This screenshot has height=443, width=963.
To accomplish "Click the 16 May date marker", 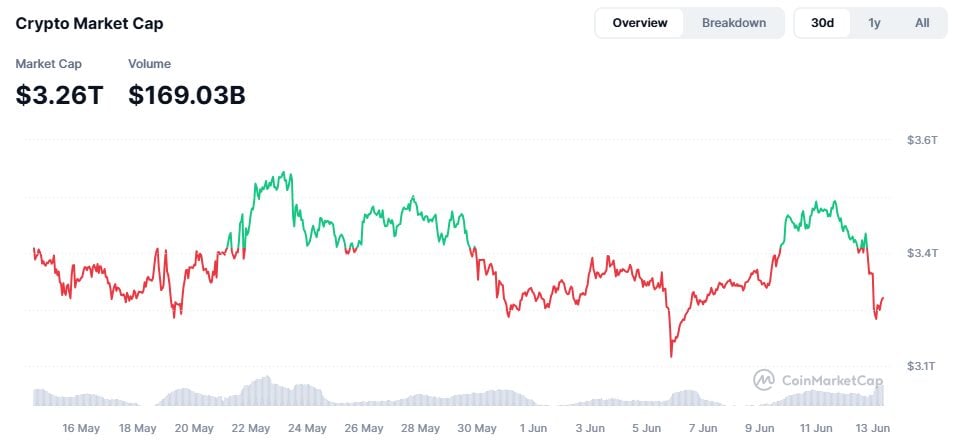I will coord(81,428).
